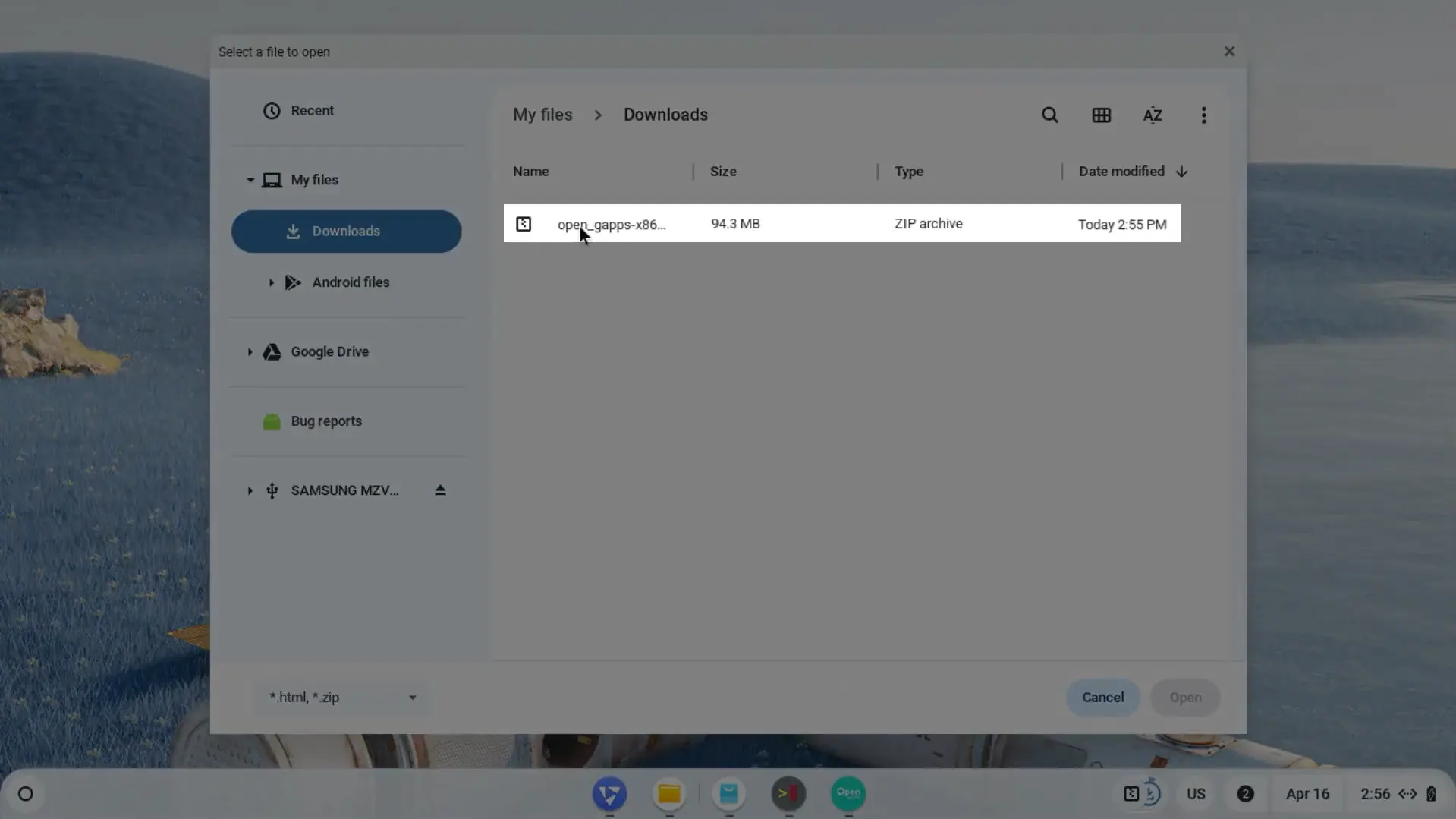Expand the Google Drive tree entry
Screen dimensions: 1456x819
(250, 351)
